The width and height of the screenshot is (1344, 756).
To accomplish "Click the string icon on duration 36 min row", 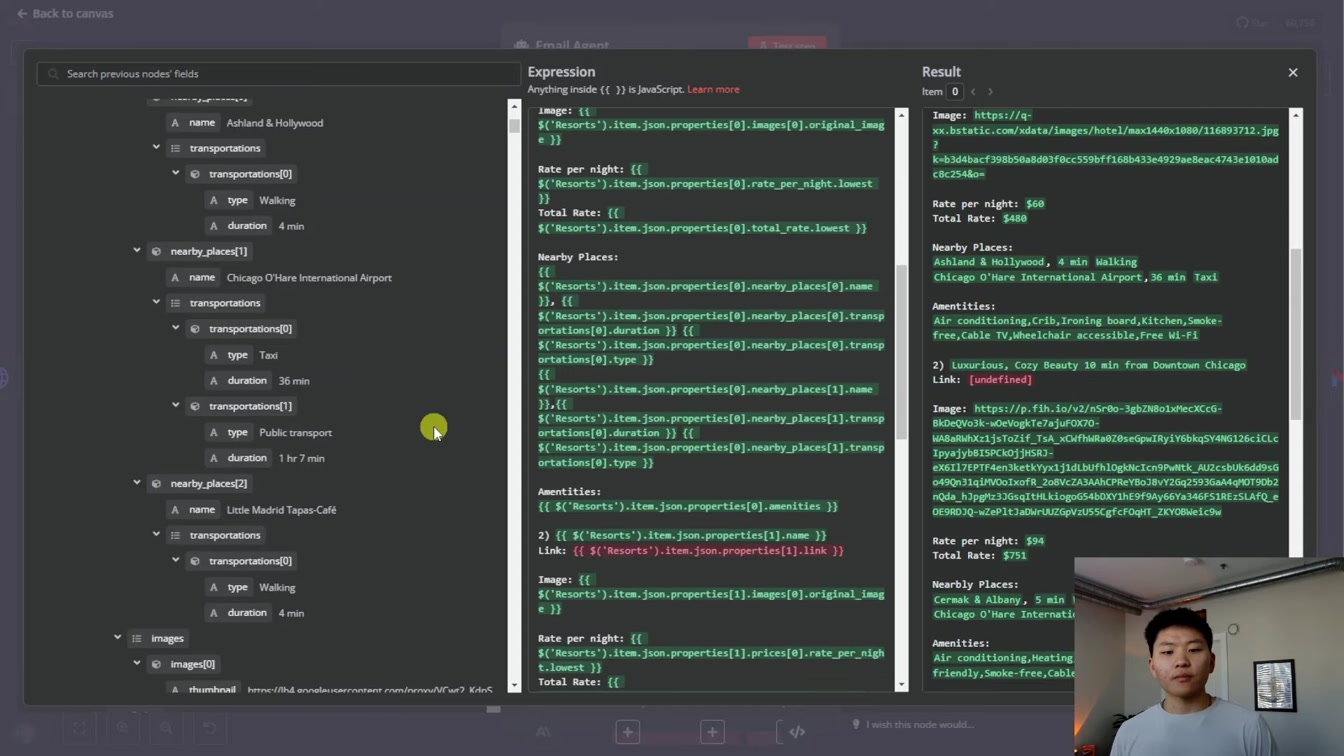I will 214,381.
